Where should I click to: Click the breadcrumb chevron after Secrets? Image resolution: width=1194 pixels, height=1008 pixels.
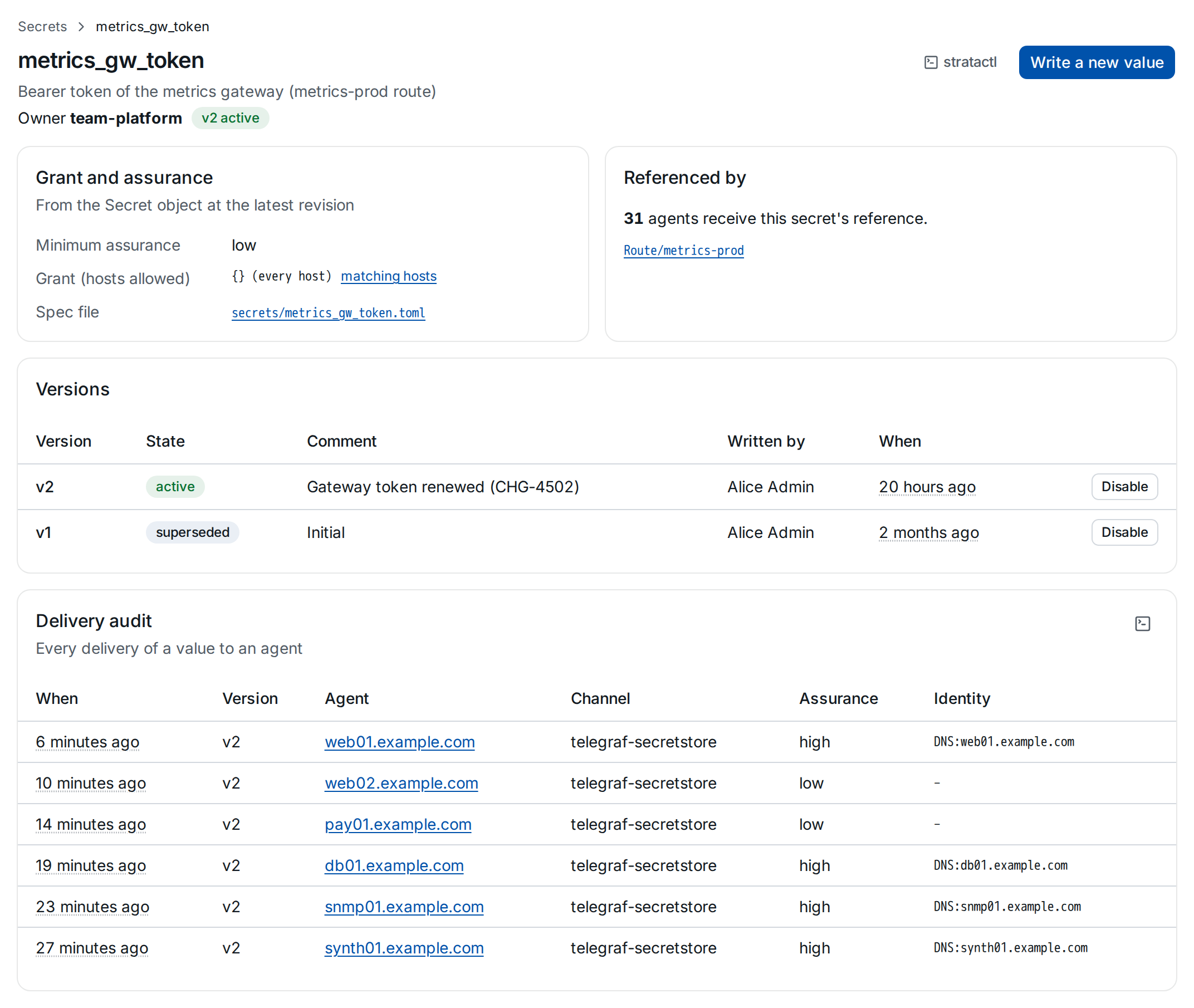click(x=81, y=27)
